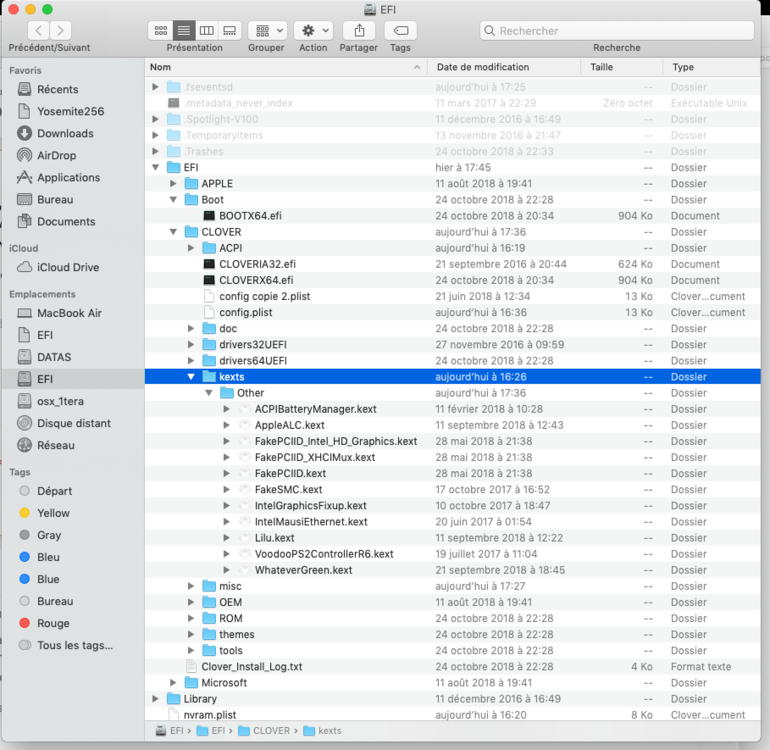The height and width of the screenshot is (750, 770).
Task: Sort by the Taille column header
Action: point(622,67)
